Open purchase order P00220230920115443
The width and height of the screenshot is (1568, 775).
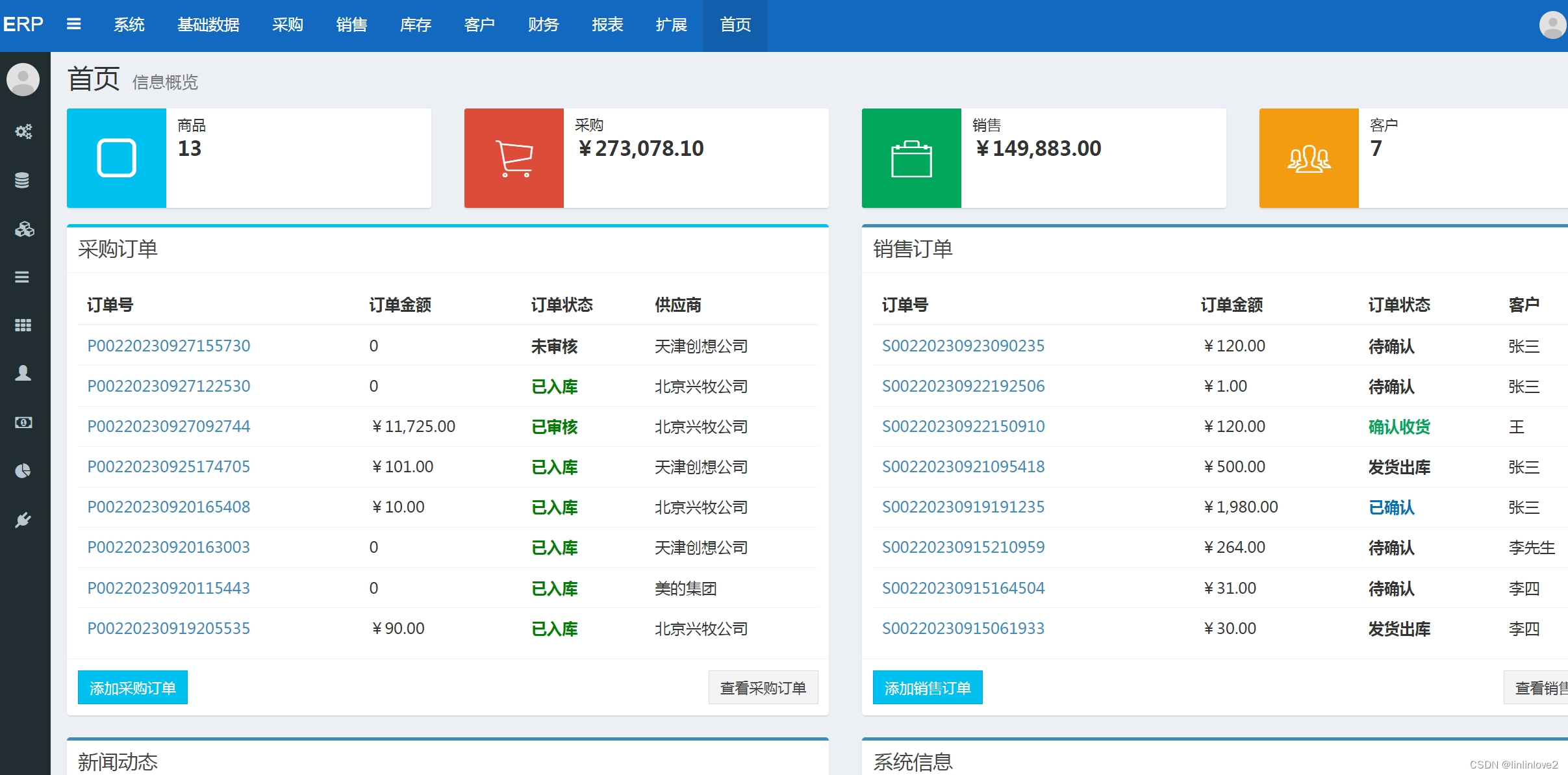[169, 588]
